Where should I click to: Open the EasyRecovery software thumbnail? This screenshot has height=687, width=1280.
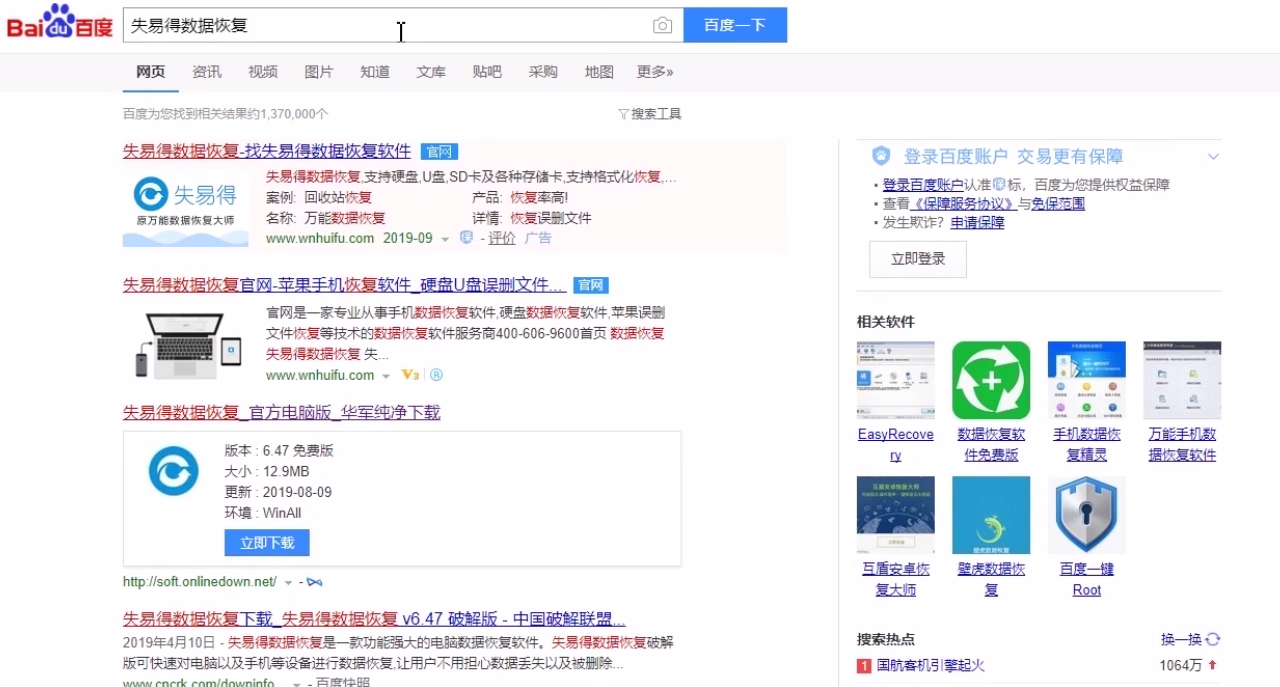coord(896,380)
